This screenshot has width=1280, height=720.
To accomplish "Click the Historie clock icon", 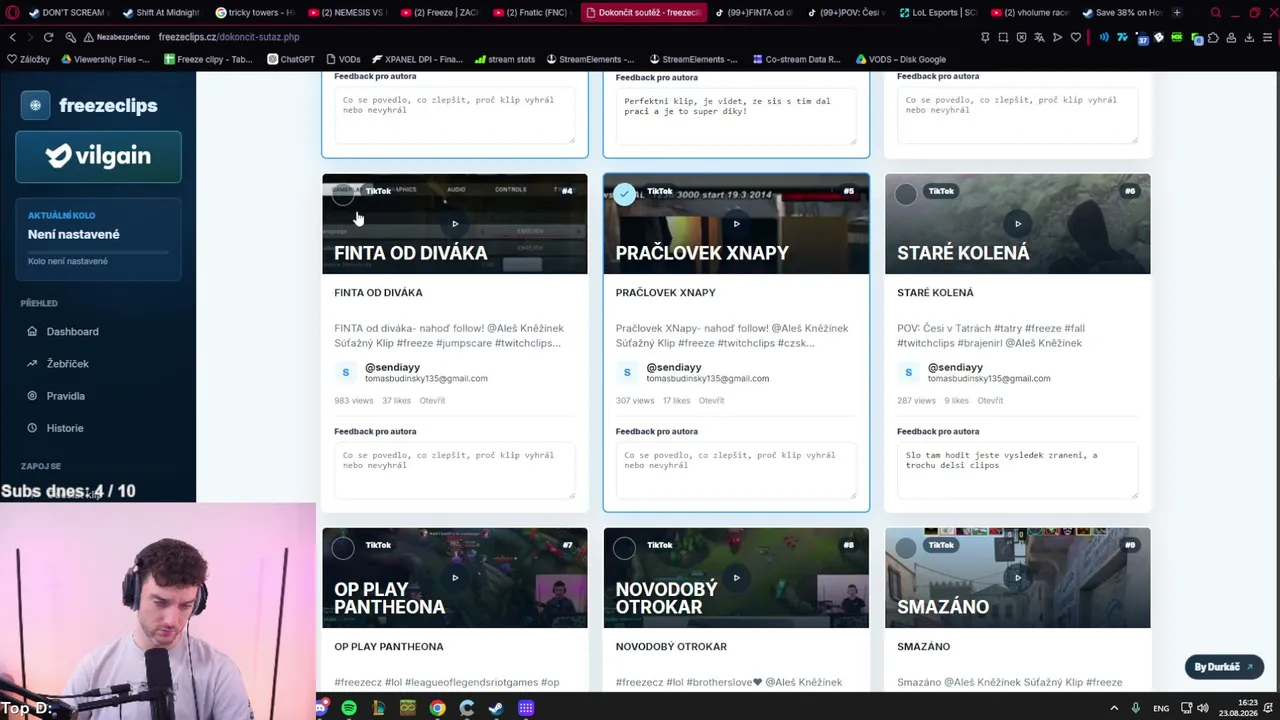I will [x=31, y=428].
